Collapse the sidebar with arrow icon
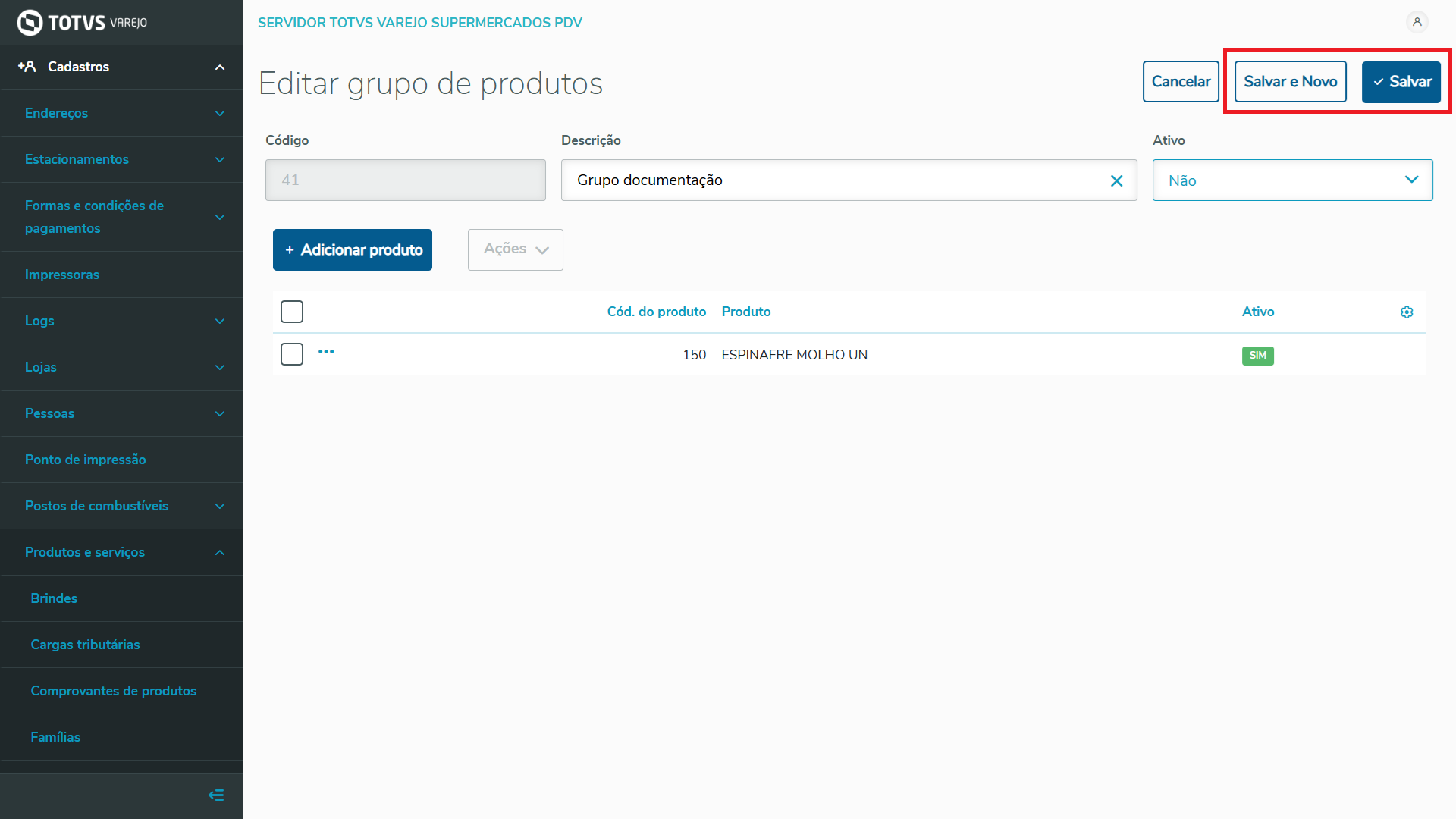1456x819 pixels. (216, 795)
